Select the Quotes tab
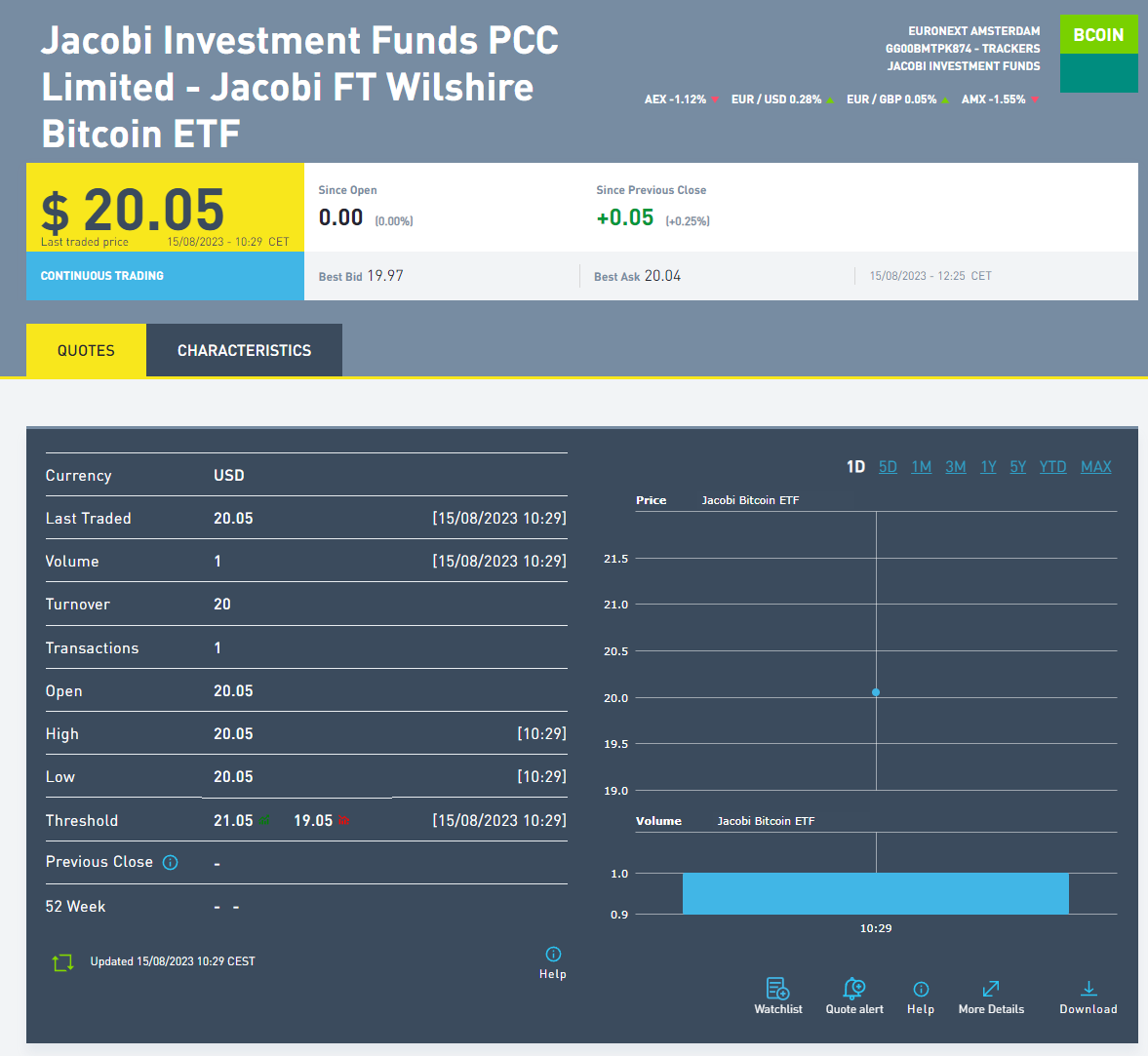 tap(86, 350)
